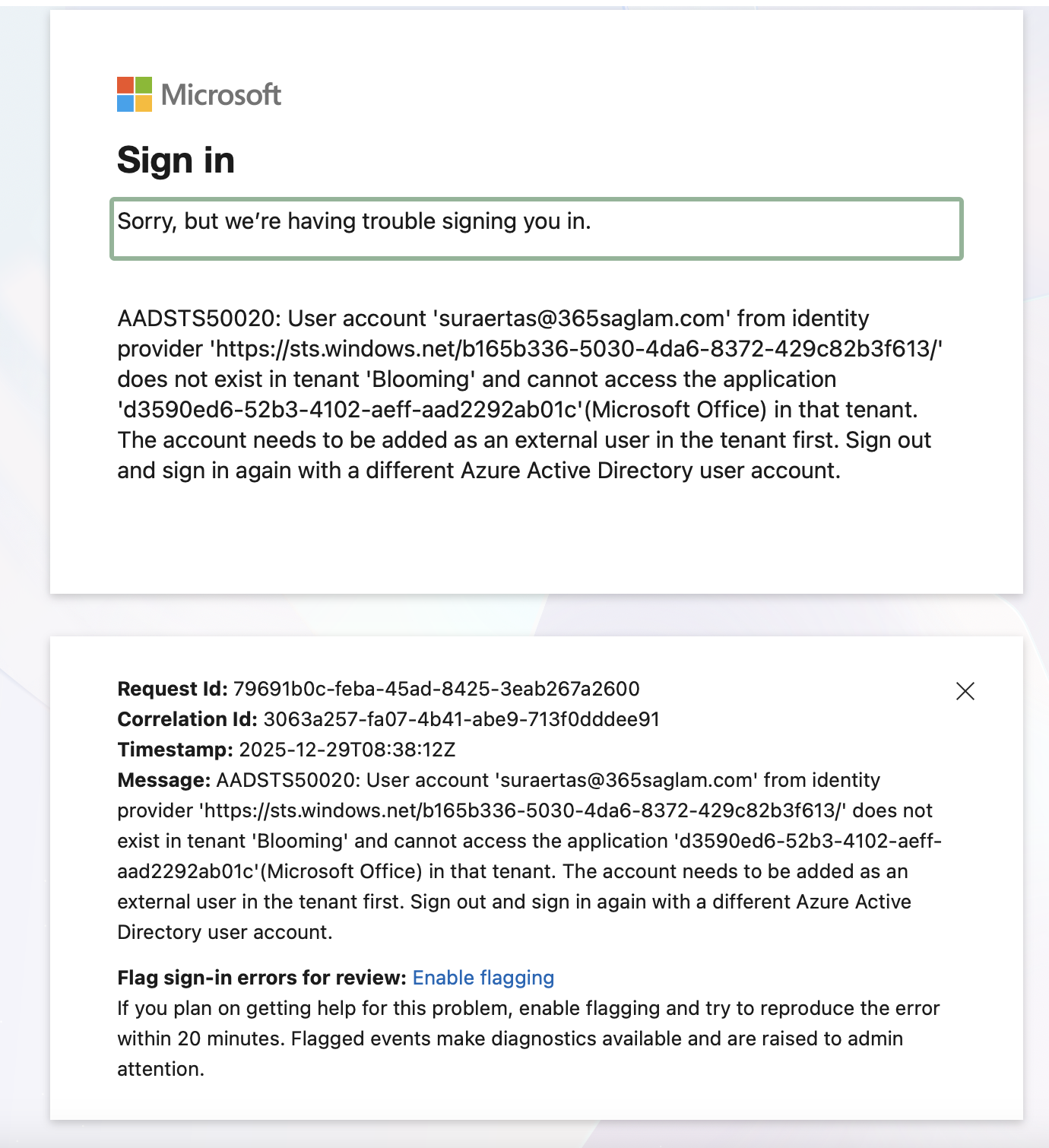This screenshot has width=1049, height=1148.
Task: Click the flagging help text paragraph
Action: point(528,1039)
